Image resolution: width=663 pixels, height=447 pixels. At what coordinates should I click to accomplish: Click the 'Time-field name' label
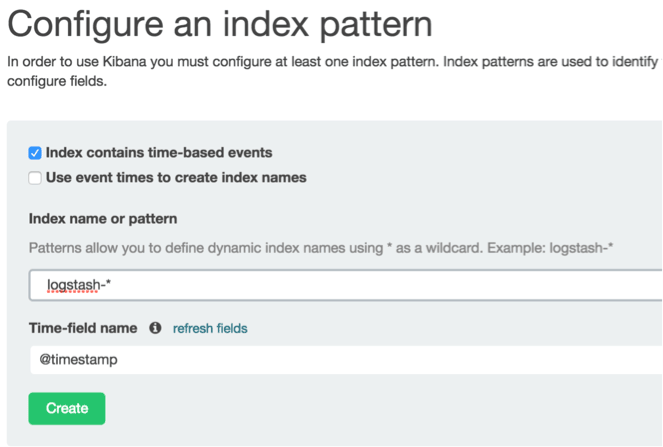(x=83, y=328)
